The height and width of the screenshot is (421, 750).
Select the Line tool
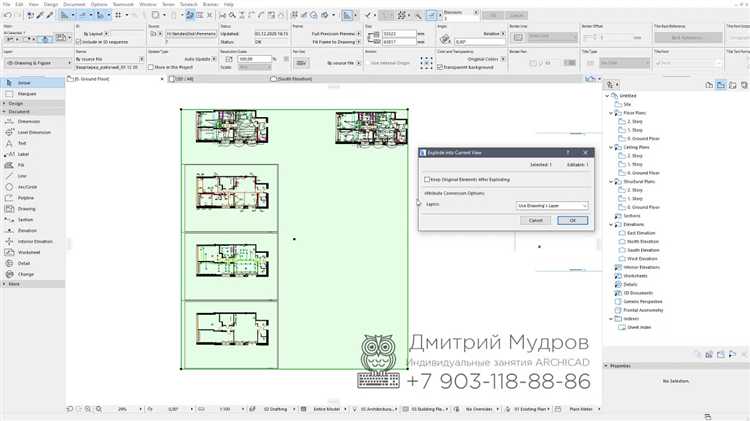click(x=32, y=176)
